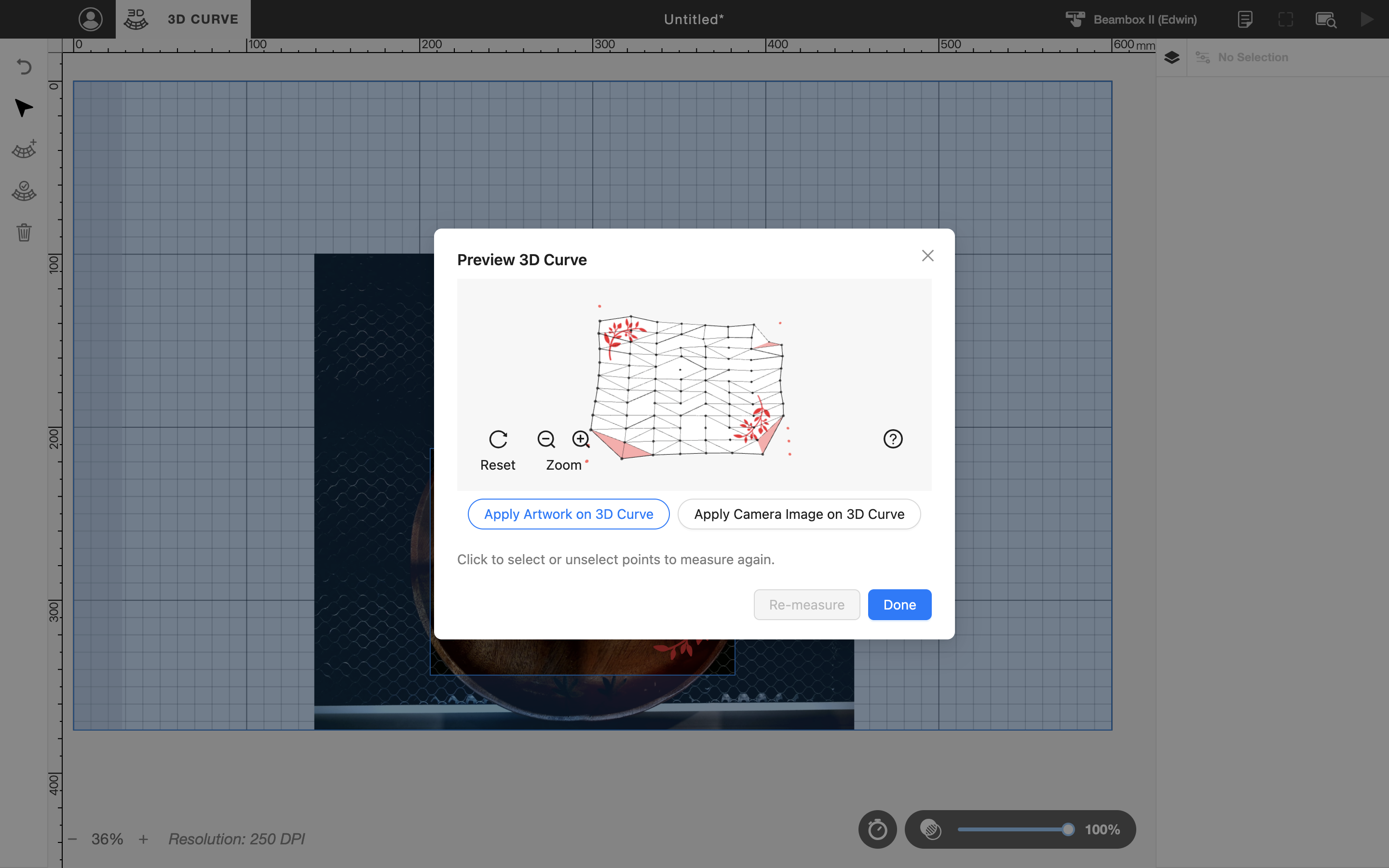The width and height of the screenshot is (1389, 868).
Task: Click the Untitled* document title
Action: click(x=694, y=19)
